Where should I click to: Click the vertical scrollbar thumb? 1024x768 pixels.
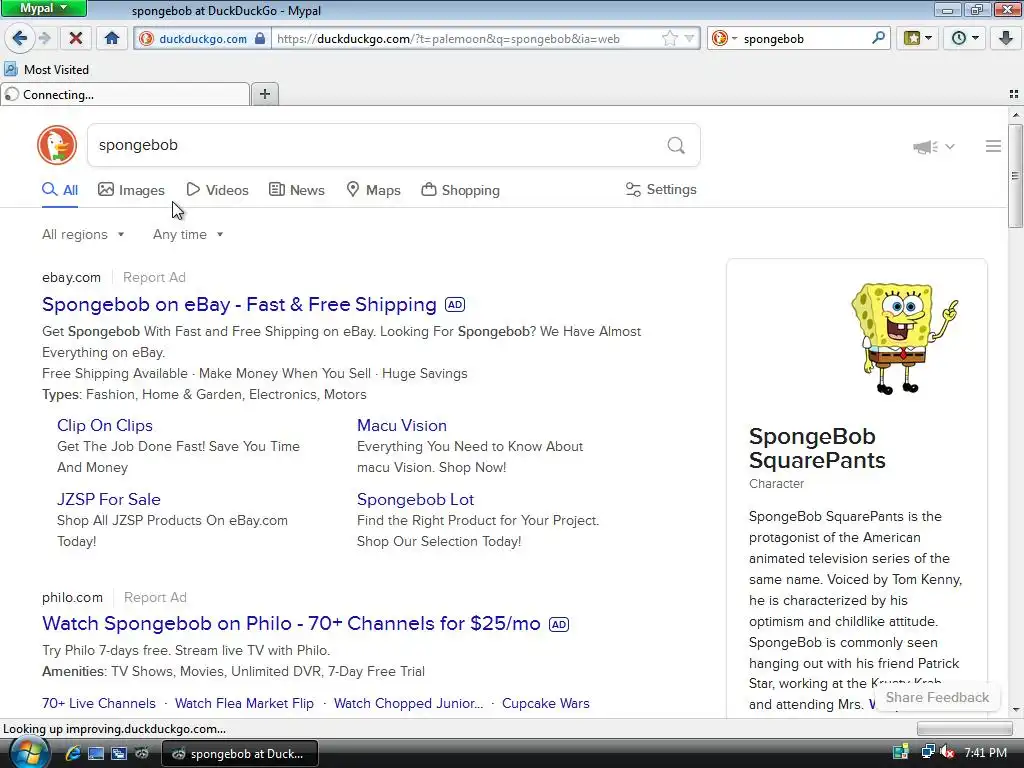[x=1015, y=175]
